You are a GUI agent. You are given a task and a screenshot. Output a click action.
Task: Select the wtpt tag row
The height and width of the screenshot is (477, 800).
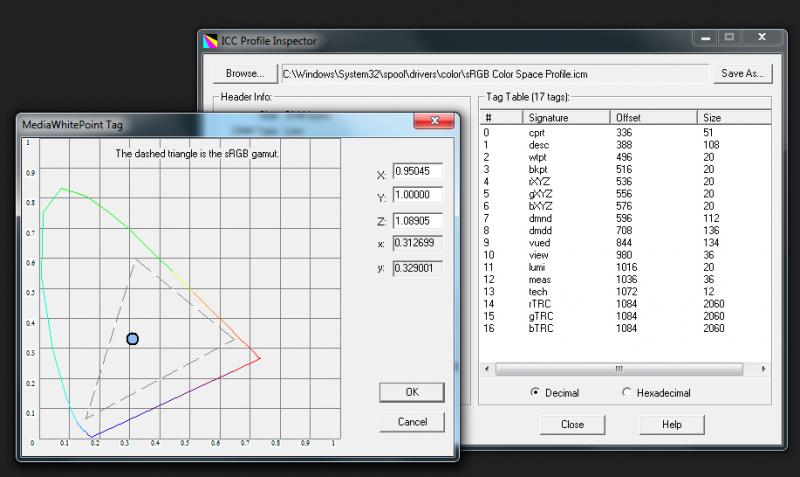626,157
